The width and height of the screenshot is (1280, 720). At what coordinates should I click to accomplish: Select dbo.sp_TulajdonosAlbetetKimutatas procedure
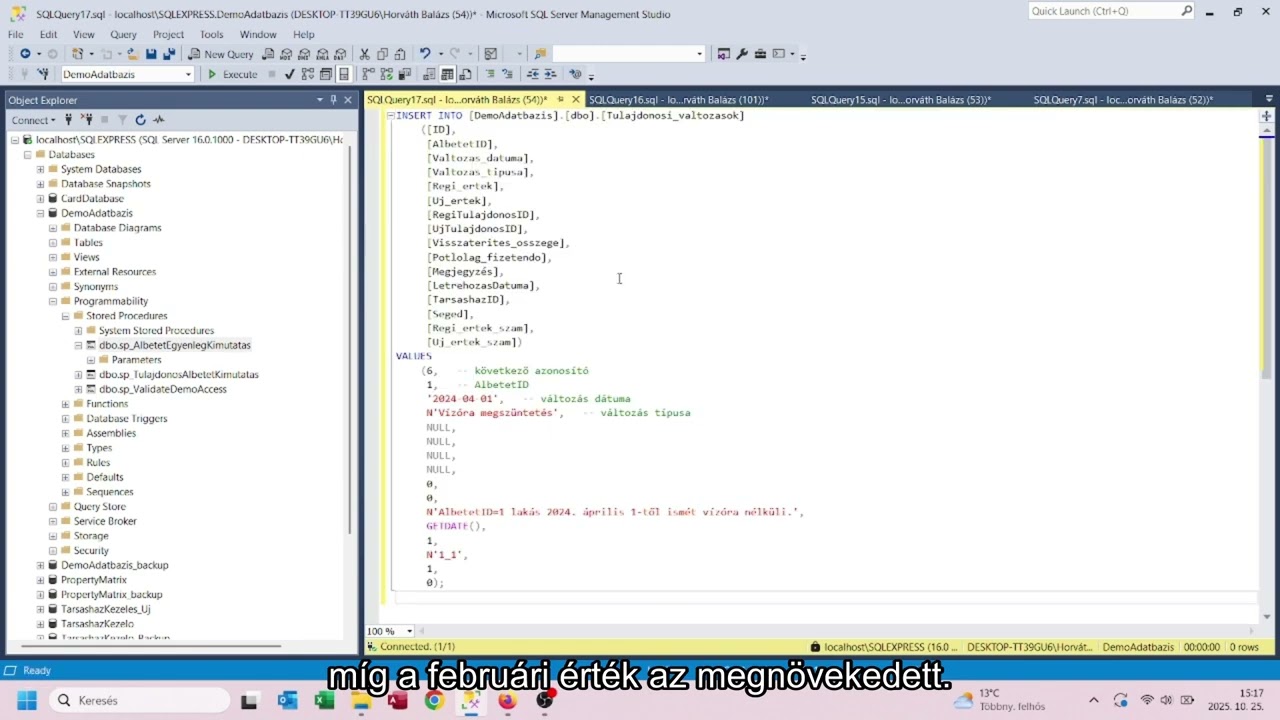[178, 375]
